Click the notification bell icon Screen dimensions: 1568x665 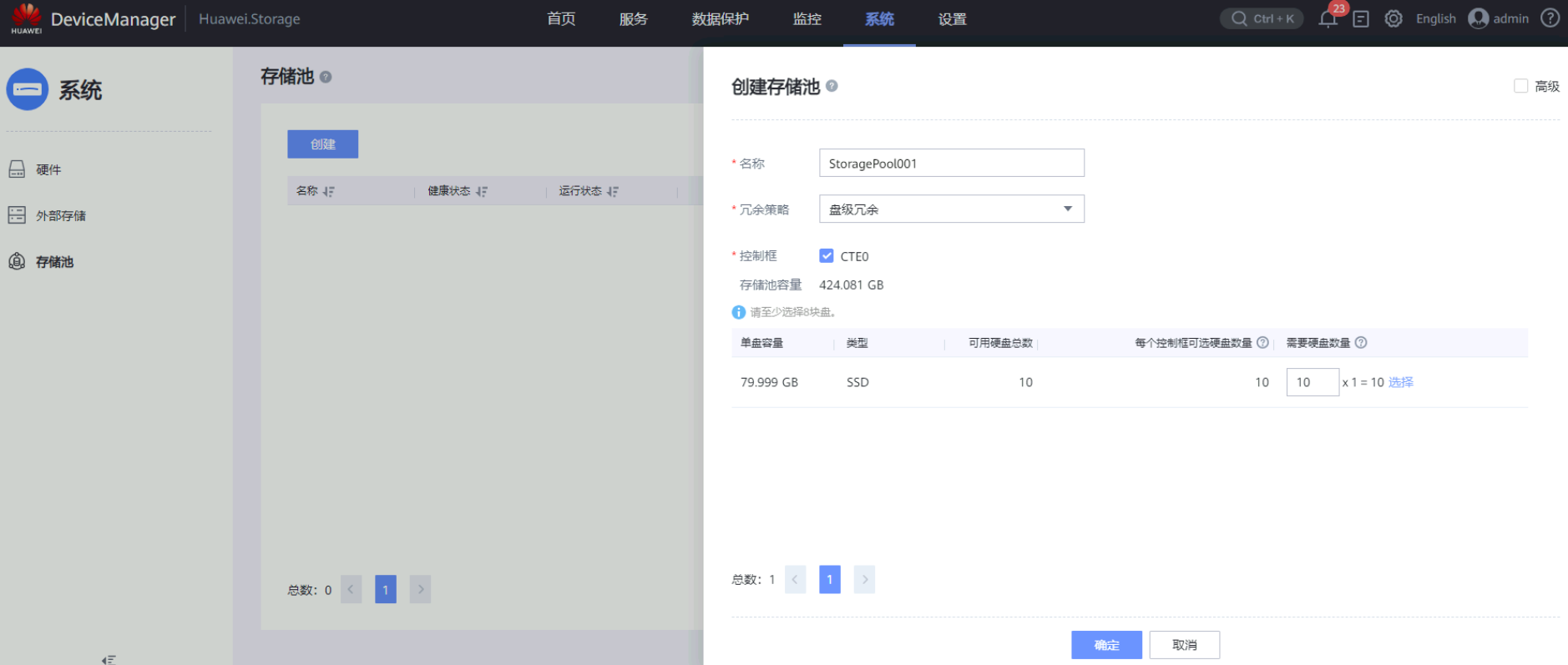pyautogui.click(x=1327, y=19)
